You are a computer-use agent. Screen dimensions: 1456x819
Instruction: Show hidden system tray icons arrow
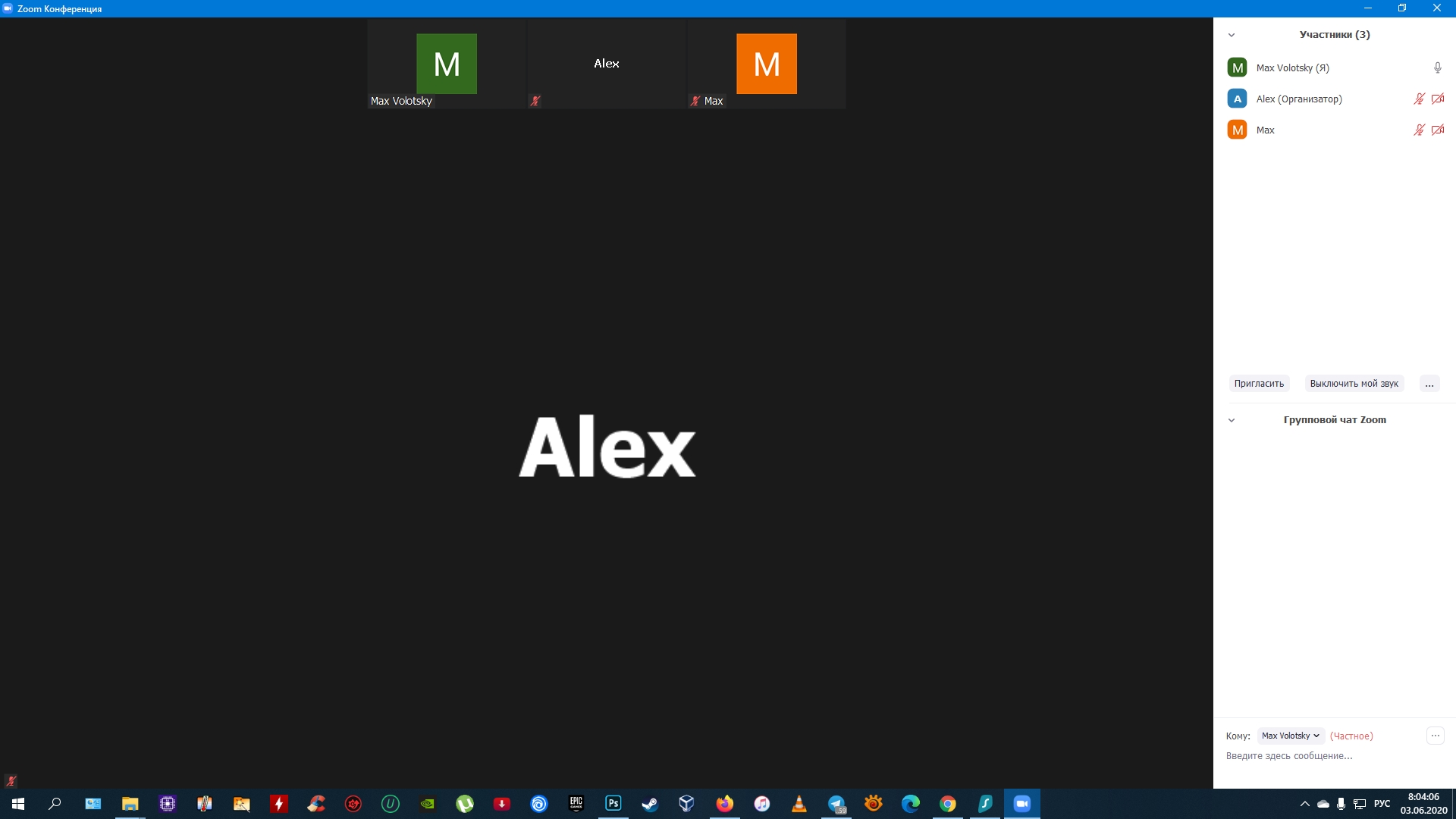pos(1304,804)
